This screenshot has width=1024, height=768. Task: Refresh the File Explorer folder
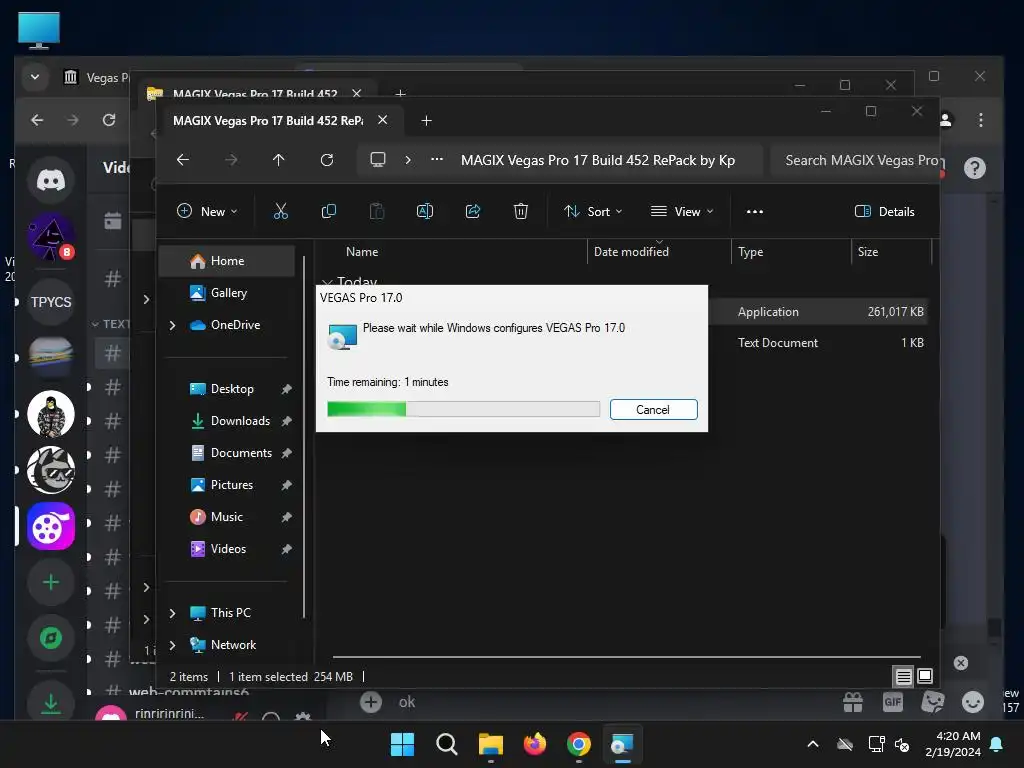tap(327, 160)
